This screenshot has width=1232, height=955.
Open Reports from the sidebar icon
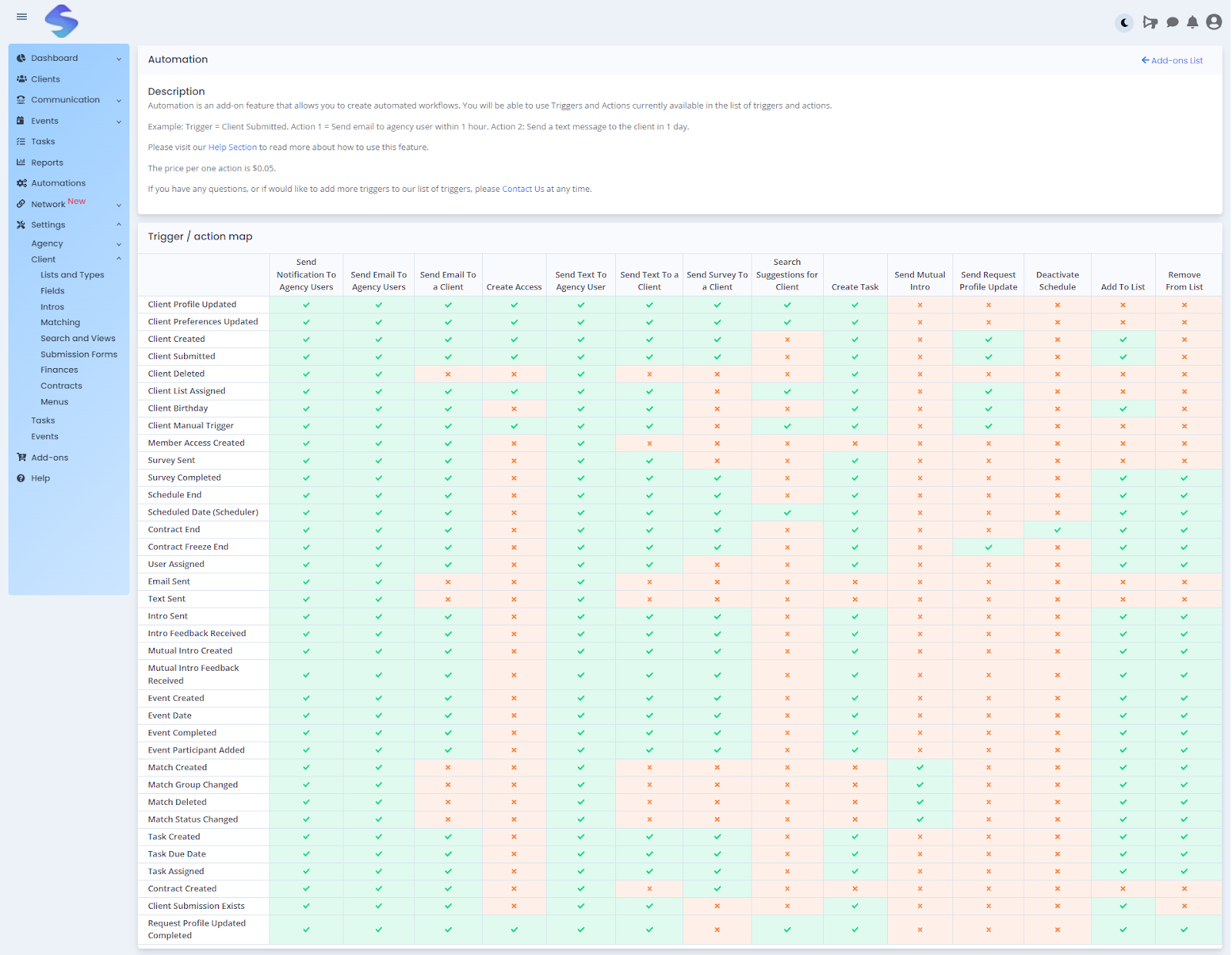click(21, 162)
